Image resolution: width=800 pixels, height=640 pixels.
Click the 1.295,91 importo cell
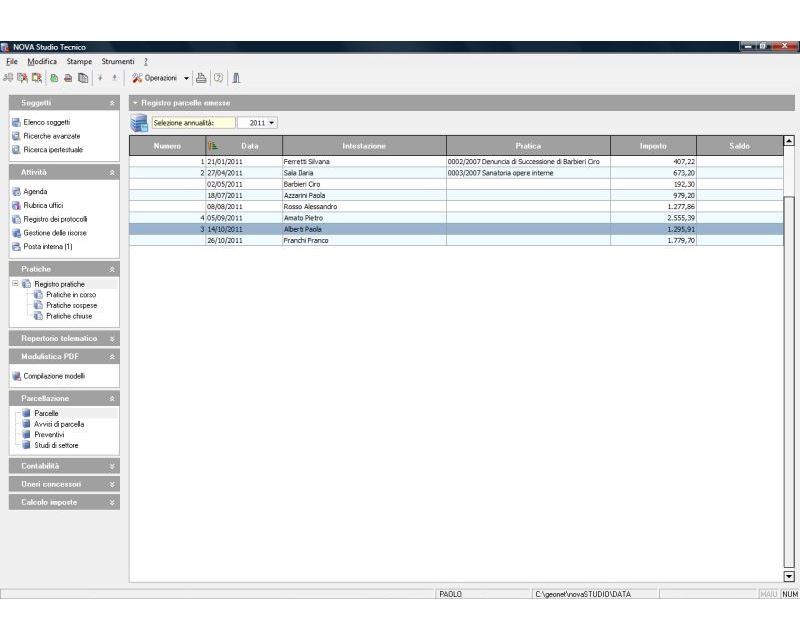[x=653, y=229]
